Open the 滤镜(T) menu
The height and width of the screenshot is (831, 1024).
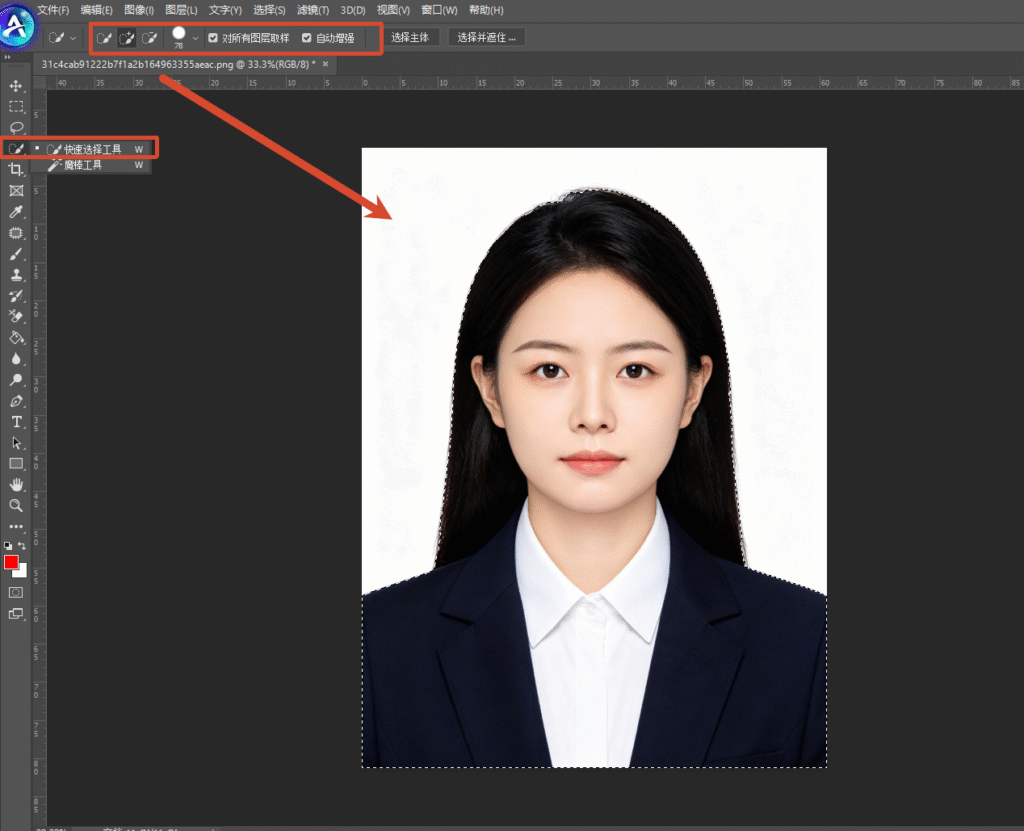point(313,10)
